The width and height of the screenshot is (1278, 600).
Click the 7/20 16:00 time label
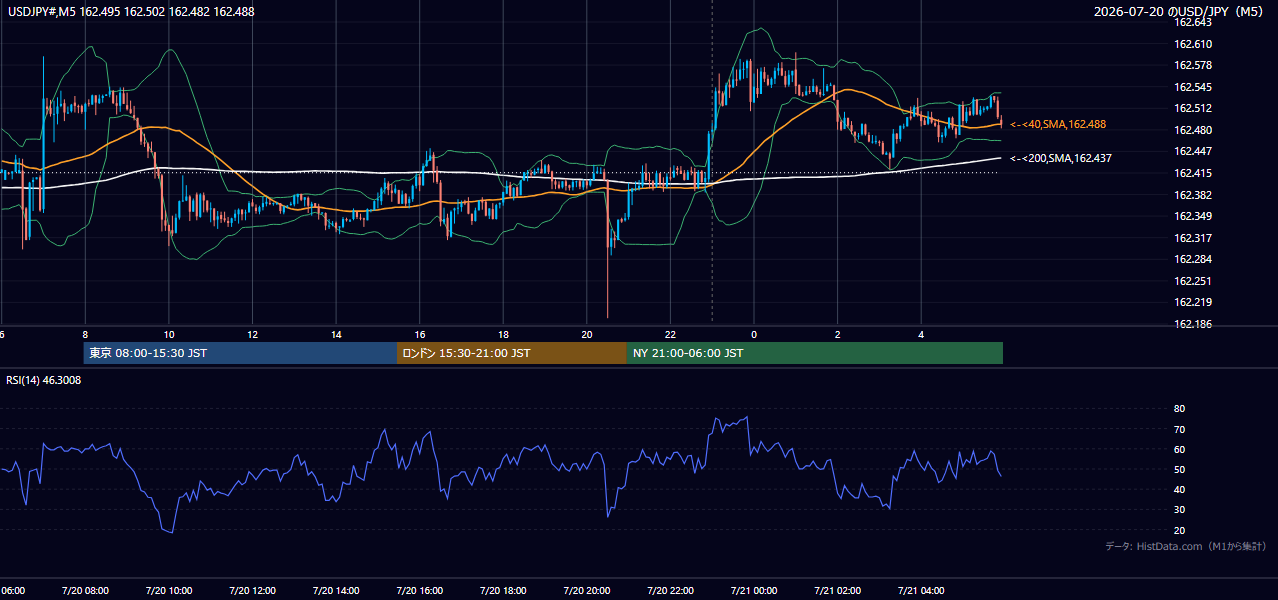(x=419, y=591)
